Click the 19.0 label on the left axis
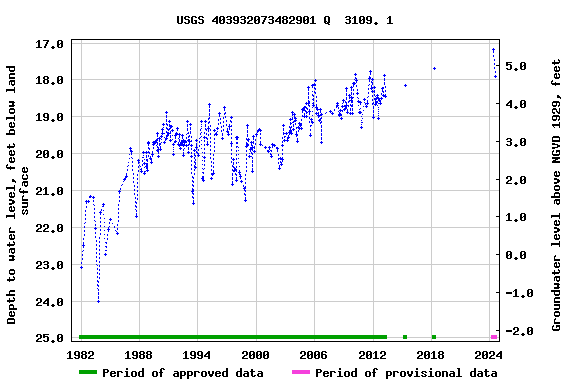 coord(49,117)
